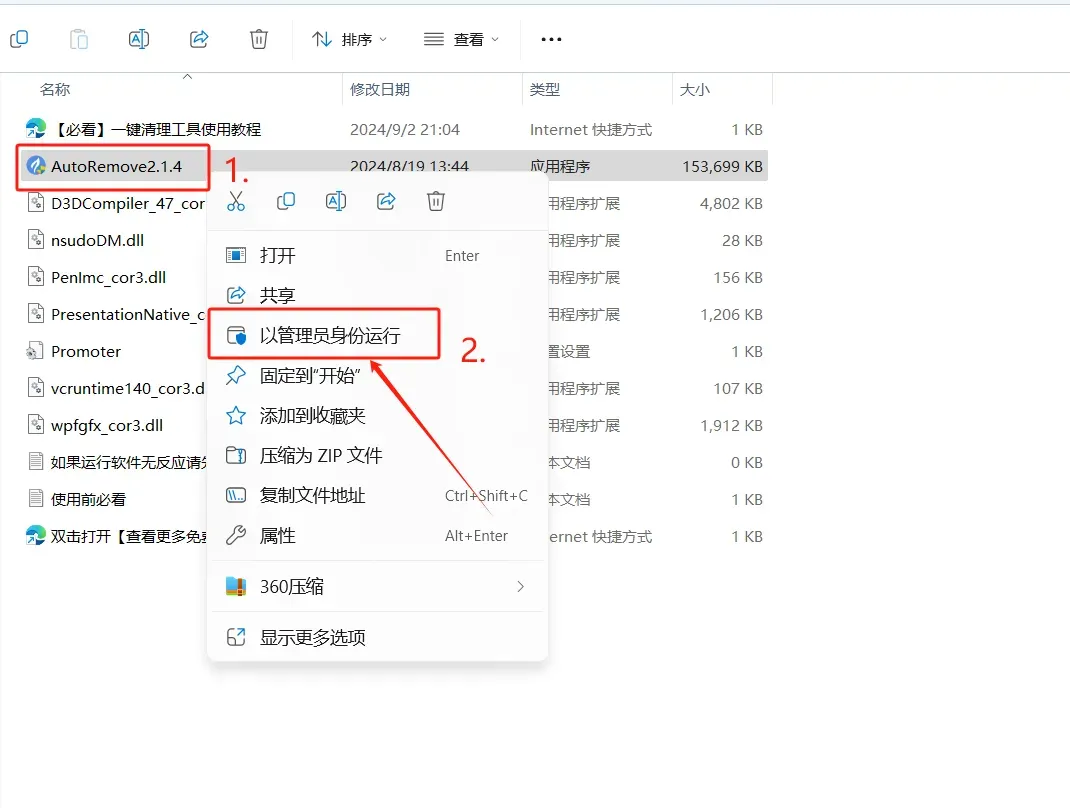
Task: Open 属性 from the context menu
Action: point(377,536)
